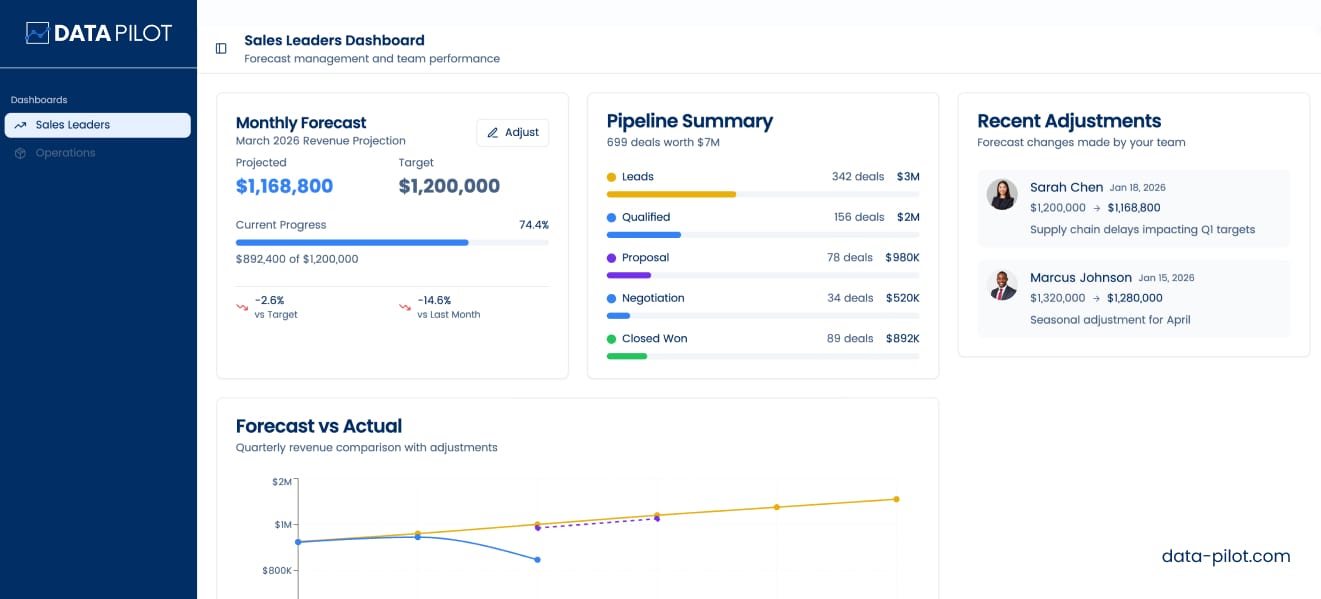Image resolution: width=1321 pixels, height=599 pixels.
Task: Toggle the sidebar collapse icon
Action: pyautogui.click(x=221, y=48)
